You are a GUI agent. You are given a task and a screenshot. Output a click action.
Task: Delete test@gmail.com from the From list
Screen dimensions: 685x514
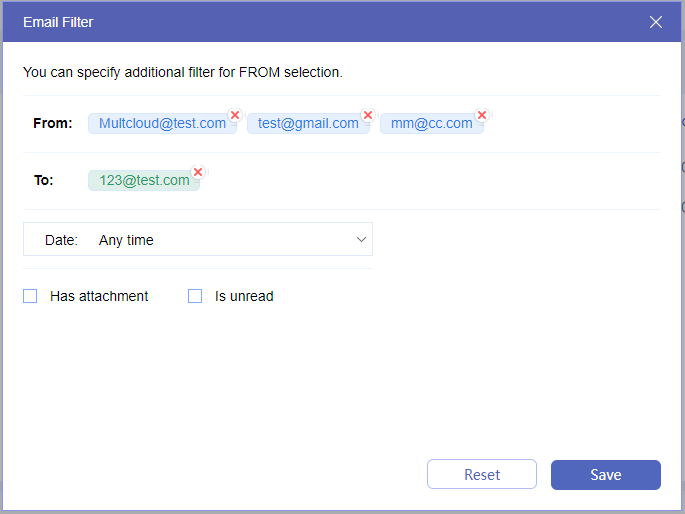[368, 115]
